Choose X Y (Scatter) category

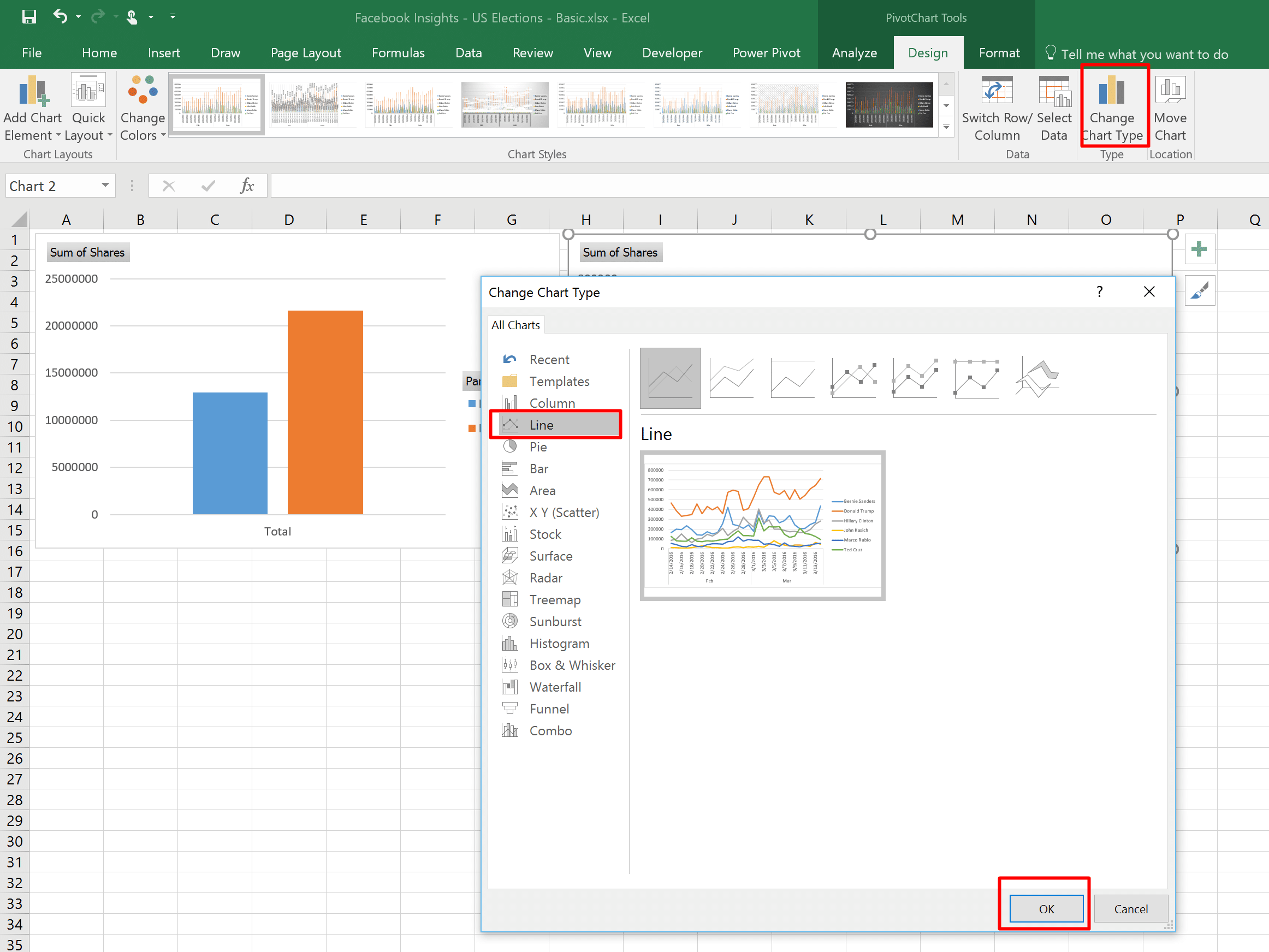pos(559,512)
